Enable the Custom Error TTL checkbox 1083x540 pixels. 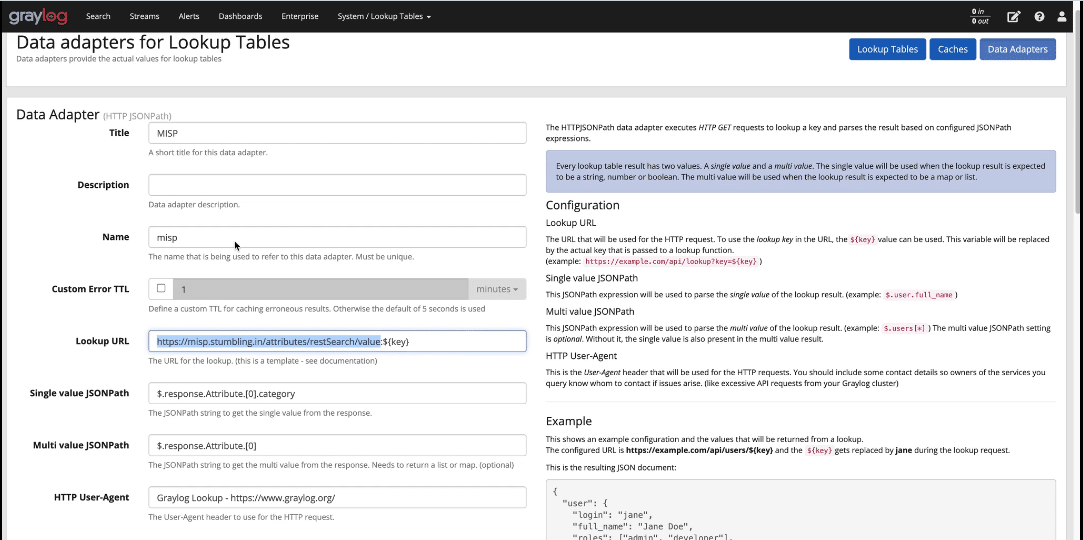161,289
